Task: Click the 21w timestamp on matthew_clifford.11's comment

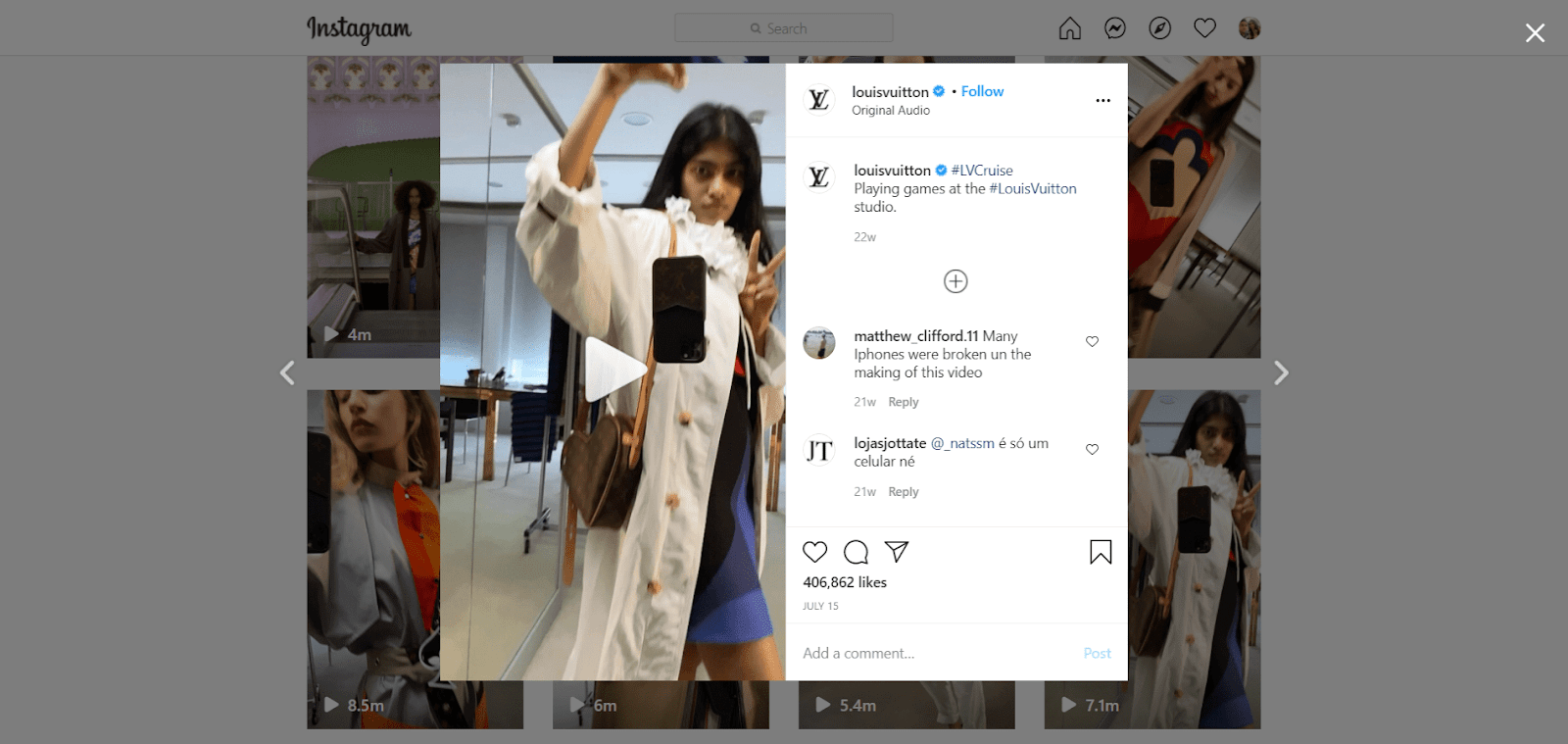Action: point(864,402)
